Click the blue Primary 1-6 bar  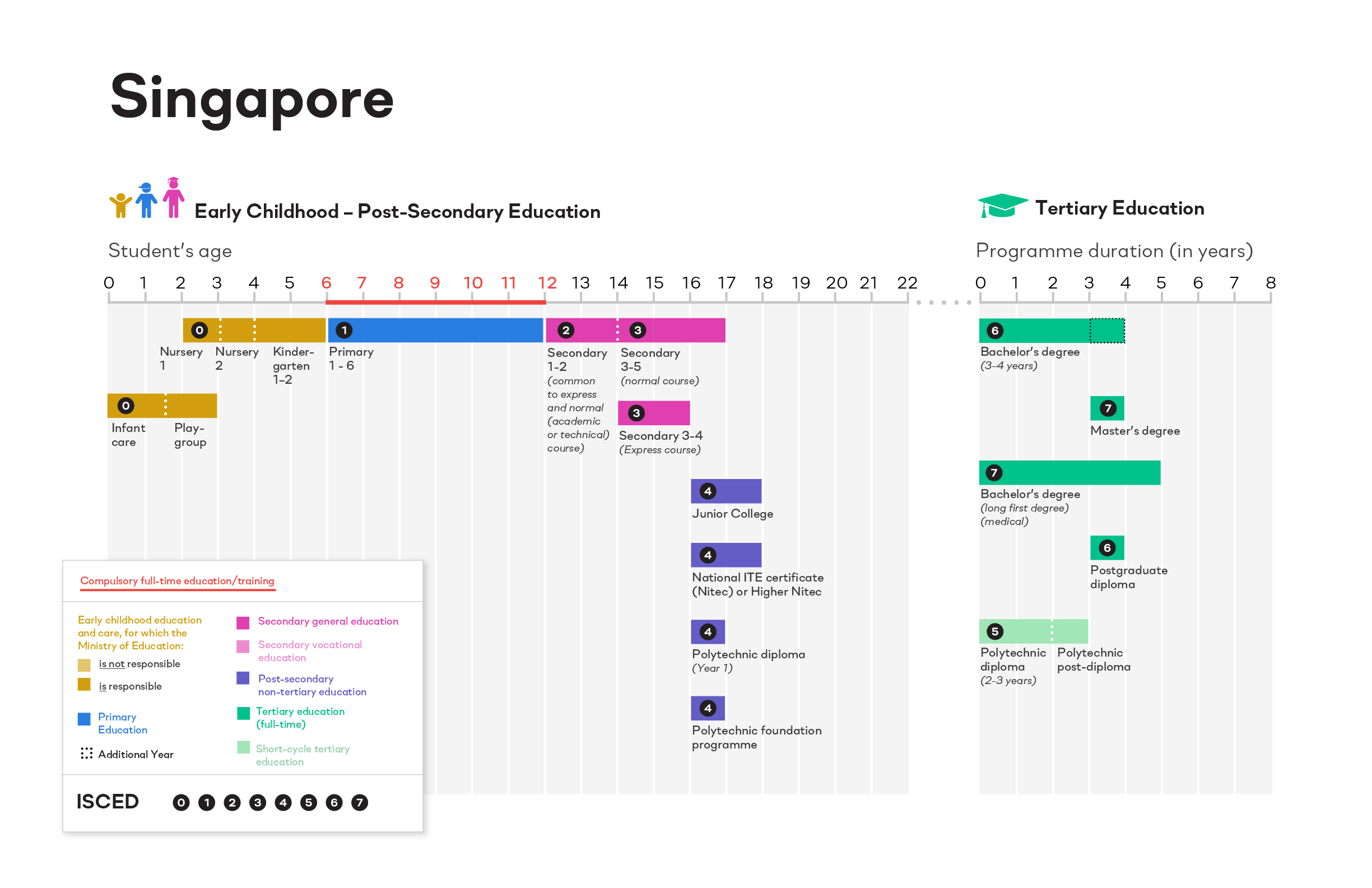(435, 331)
